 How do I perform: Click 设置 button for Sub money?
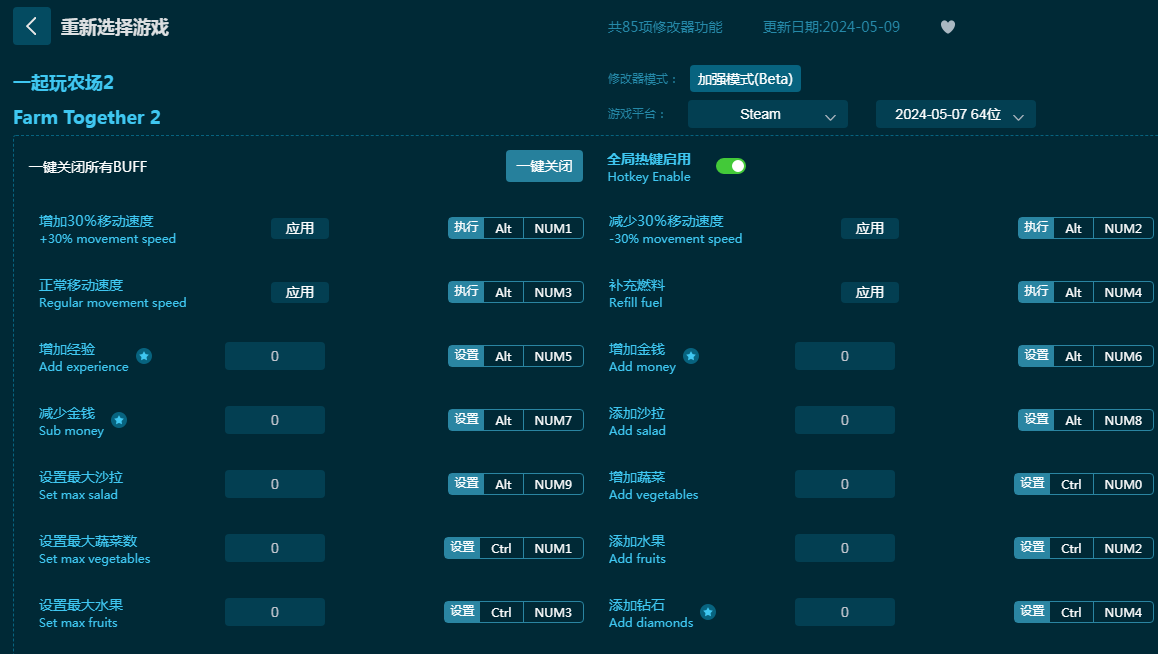[x=466, y=420]
